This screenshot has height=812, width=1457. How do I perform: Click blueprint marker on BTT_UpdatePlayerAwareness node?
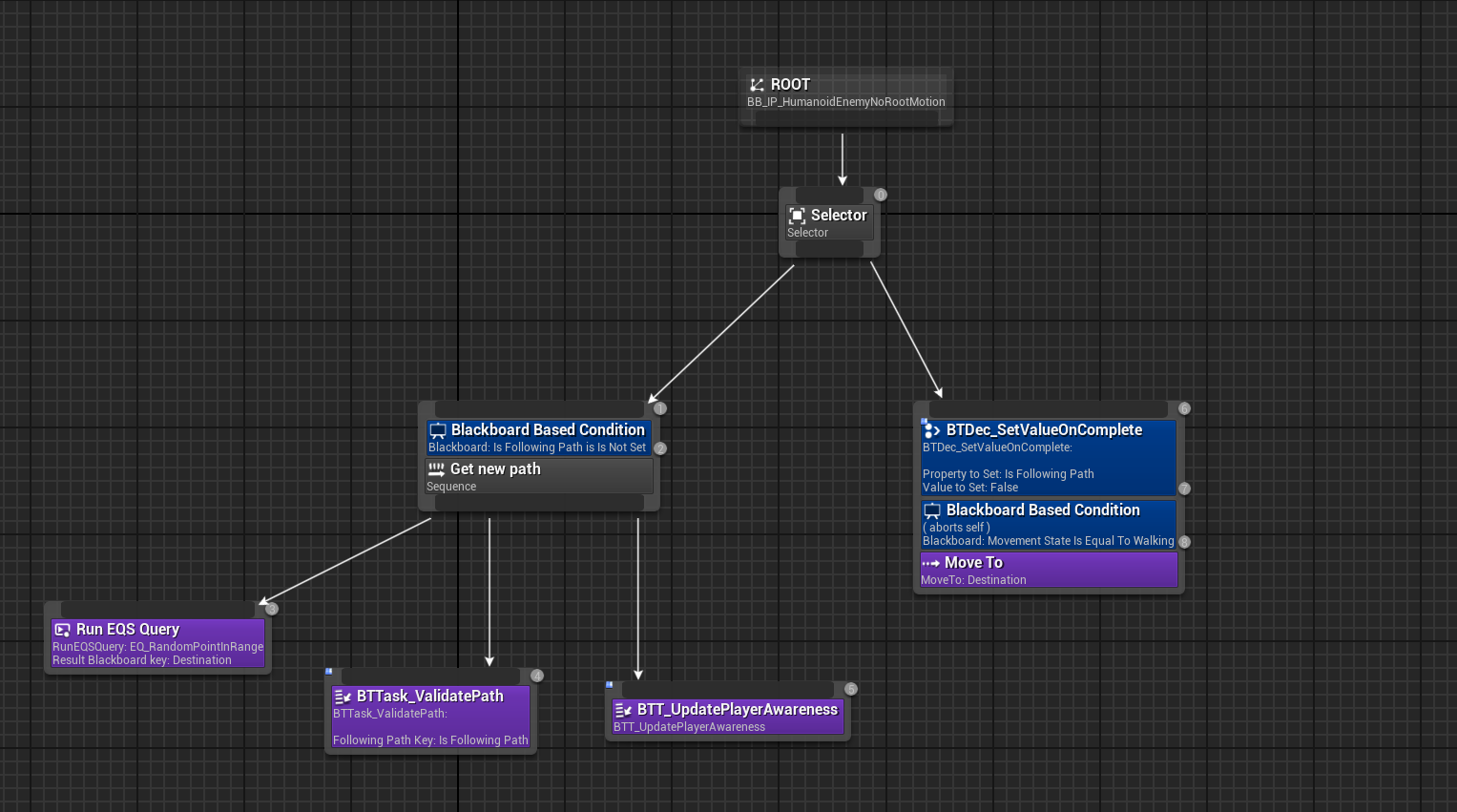point(610,685)
